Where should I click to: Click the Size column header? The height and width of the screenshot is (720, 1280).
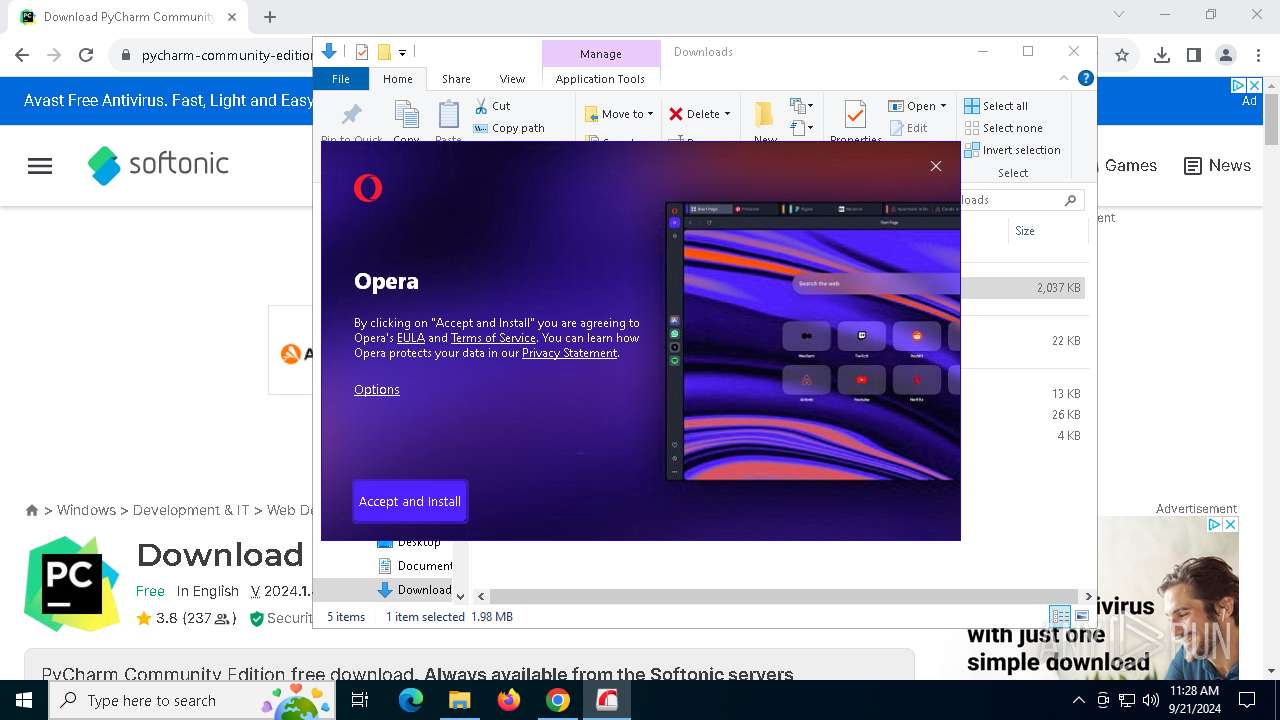pyautogui.click(x=1025, y=231)
